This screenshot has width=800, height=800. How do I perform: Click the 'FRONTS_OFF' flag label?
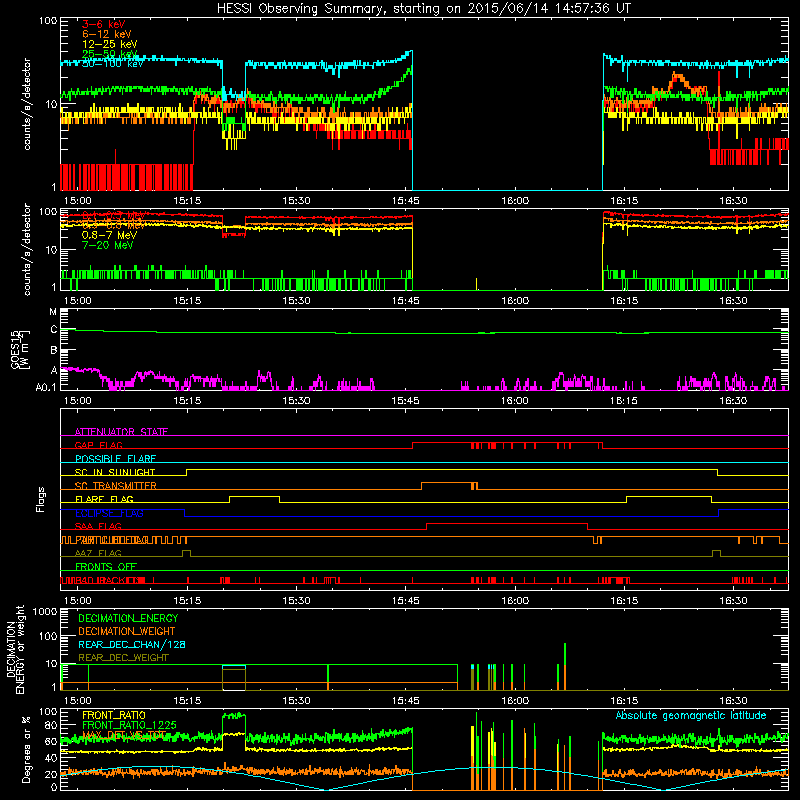(x=106, y=566)
